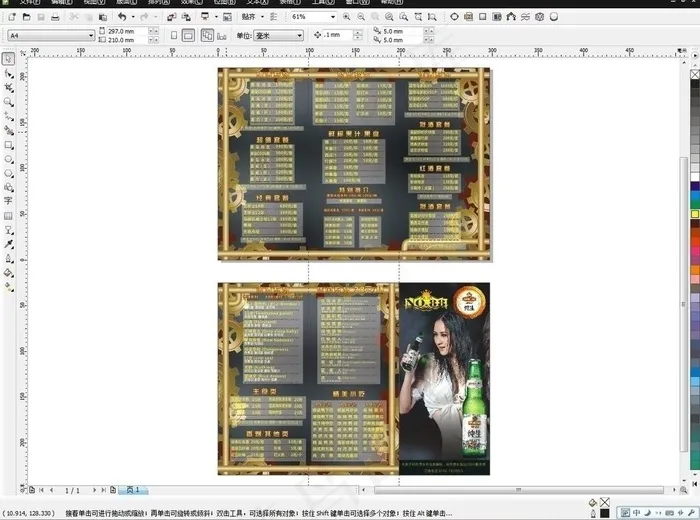This screenshot has width=700, height=520.
Task: Click the Zoom In magnifier on the toolbar
Action: (346, 17)
